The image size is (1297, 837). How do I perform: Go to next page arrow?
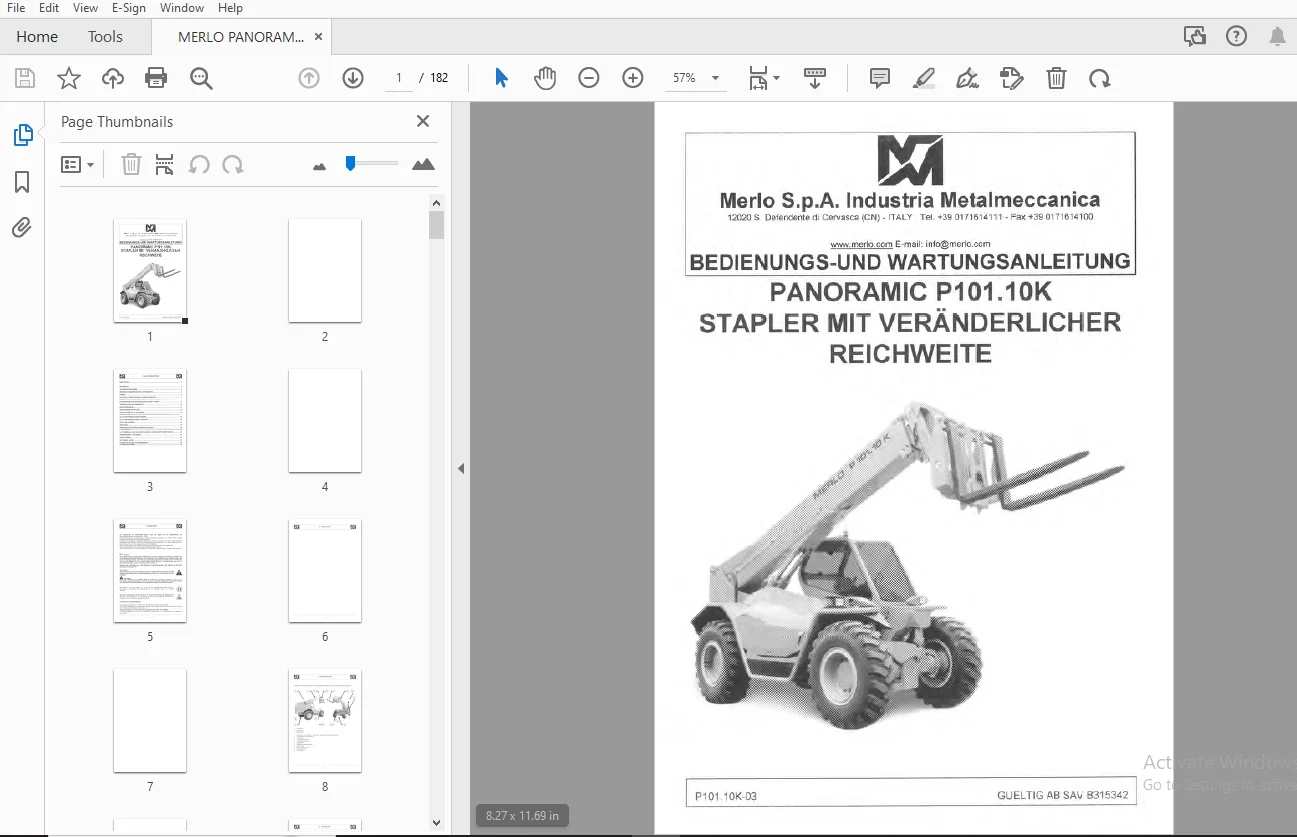pyautogui.click(x=353, y=78)
